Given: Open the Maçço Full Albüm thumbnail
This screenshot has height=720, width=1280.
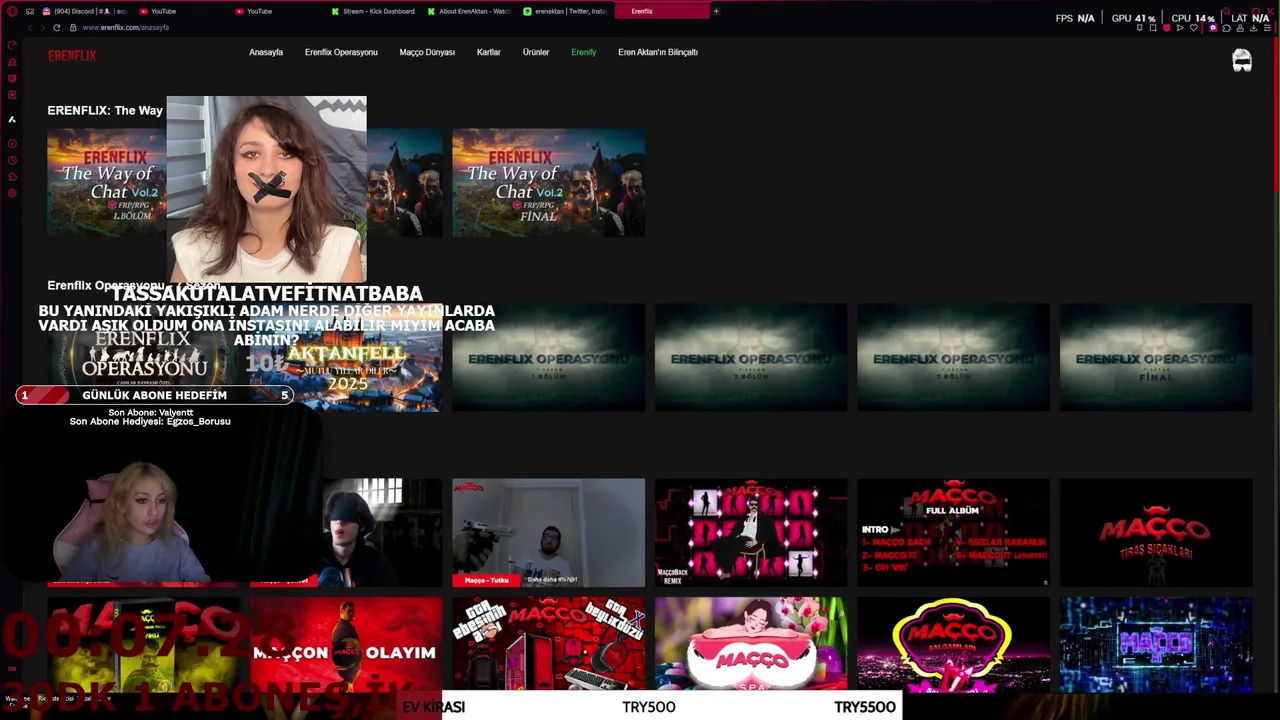Looking at the screenshot, I should 953,532.
